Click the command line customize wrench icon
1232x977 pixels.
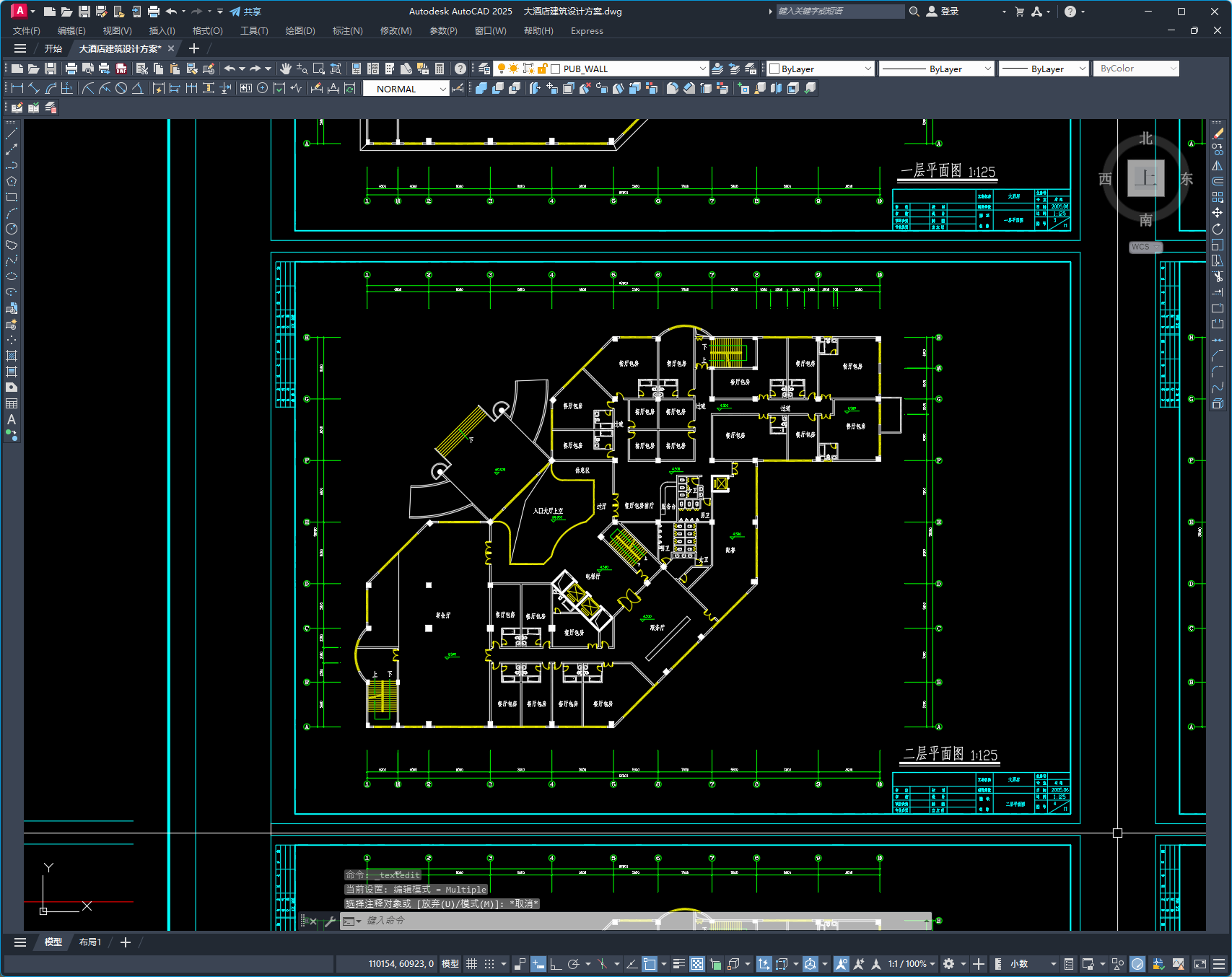point(330,921)
